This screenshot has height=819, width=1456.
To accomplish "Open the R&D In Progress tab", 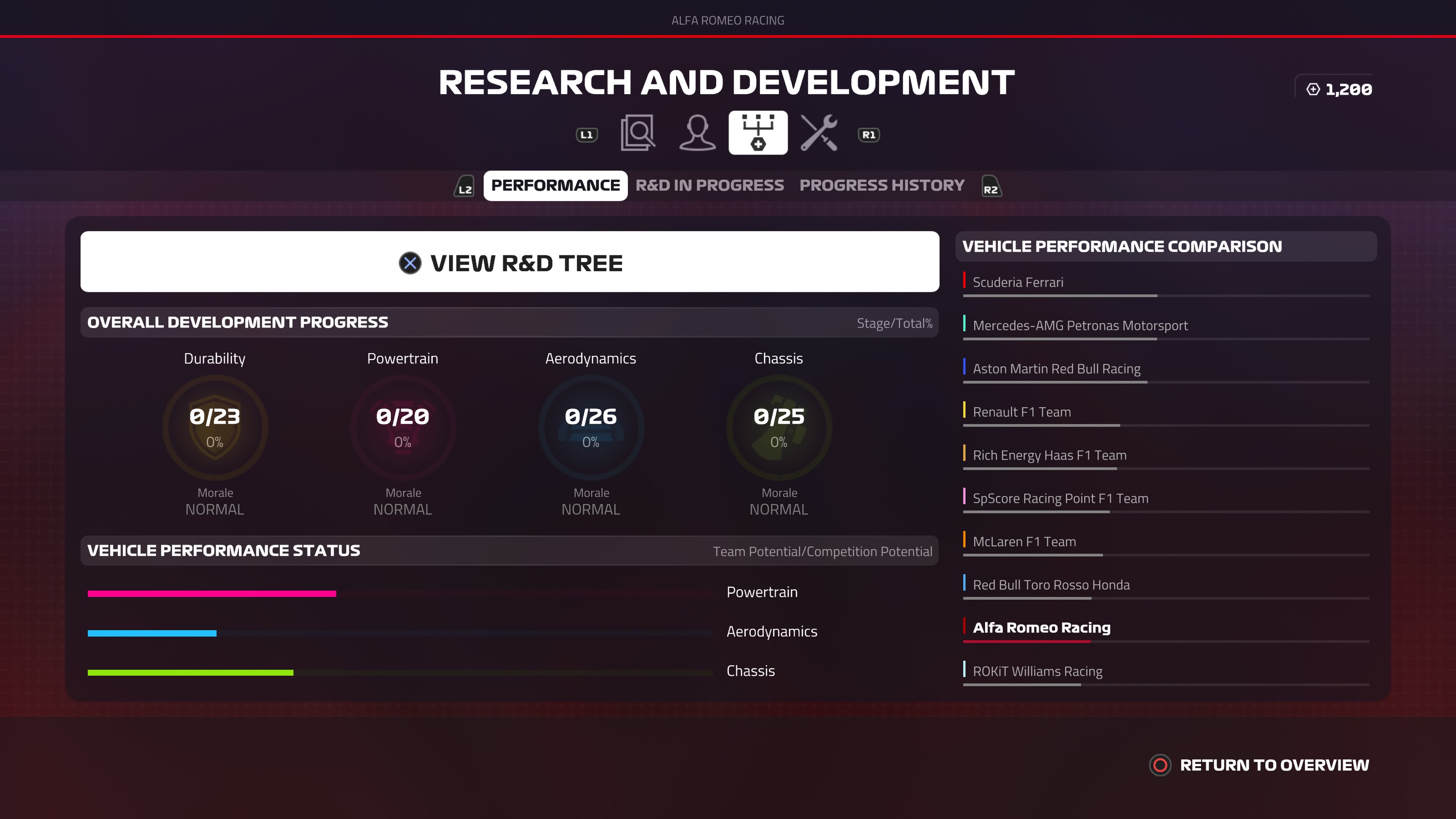I will tap(709, 185).
